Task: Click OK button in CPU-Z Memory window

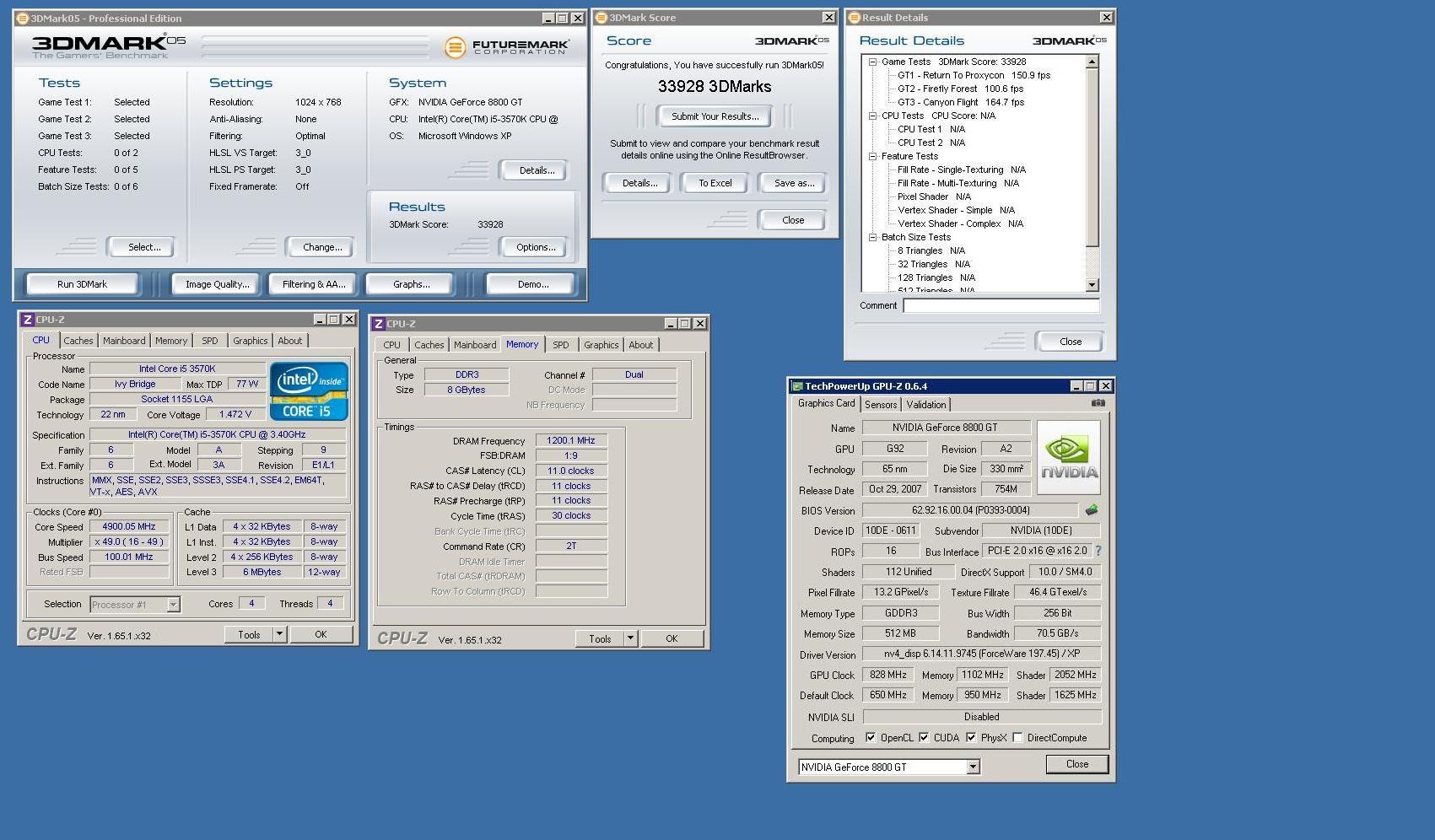Action: 672,639
